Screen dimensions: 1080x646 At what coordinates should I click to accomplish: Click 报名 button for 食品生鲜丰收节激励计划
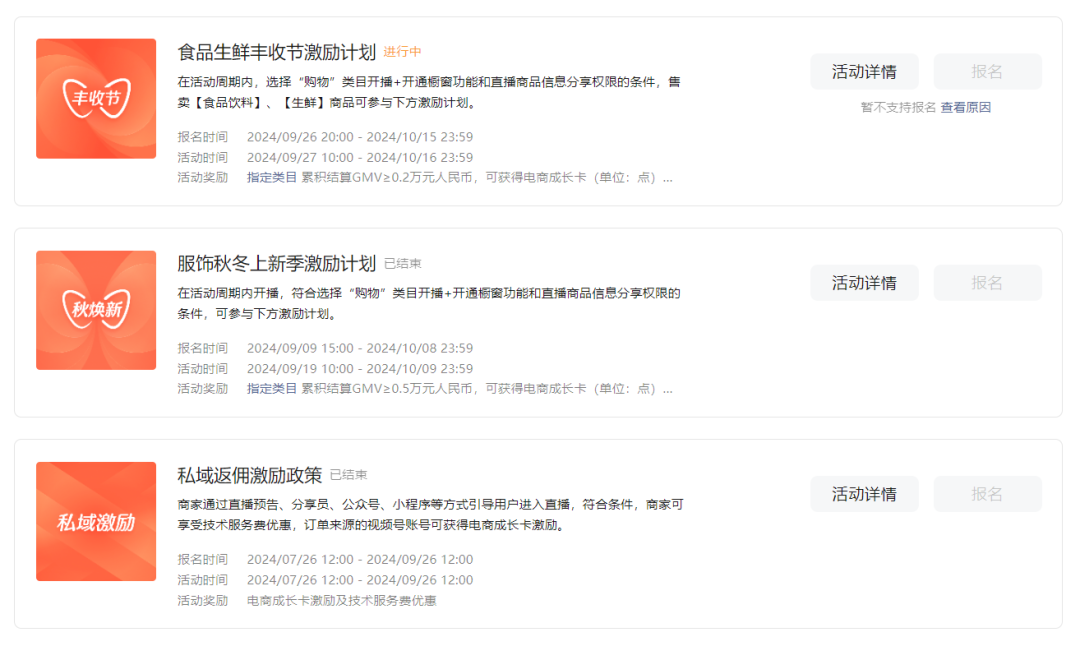pyautogui.click(x=987, y=72)
